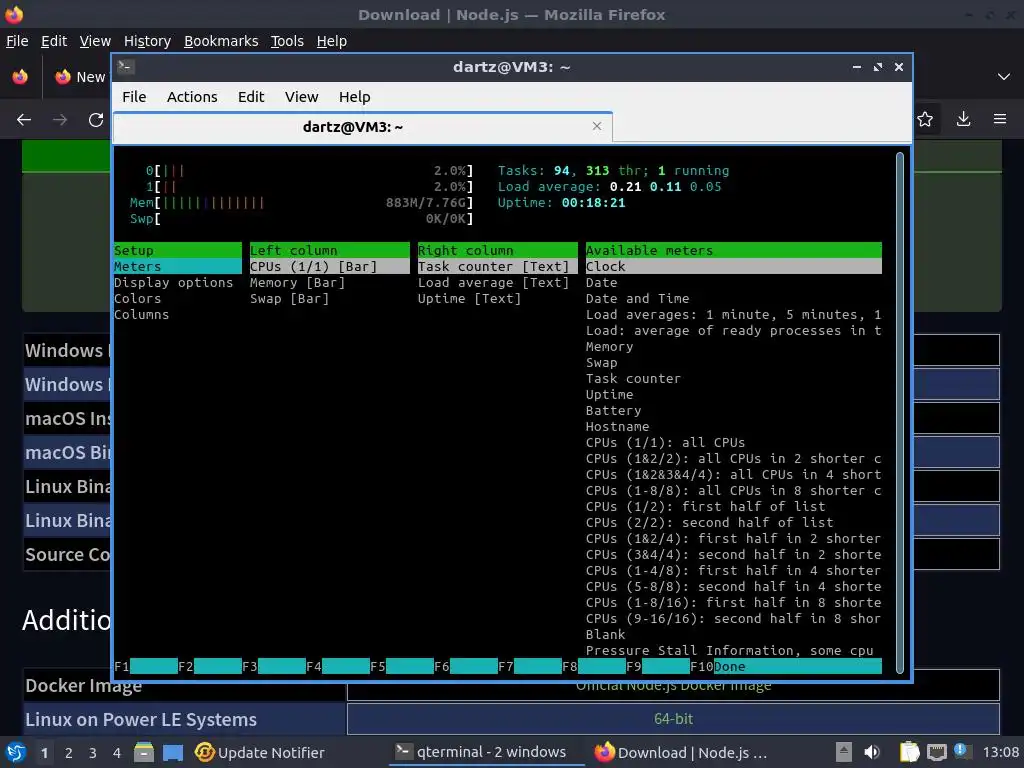Image resolution: width=1024 pixels, height=768 pixels.
Task: Select the New tab in Firefox
Action: tap(80, 76)
